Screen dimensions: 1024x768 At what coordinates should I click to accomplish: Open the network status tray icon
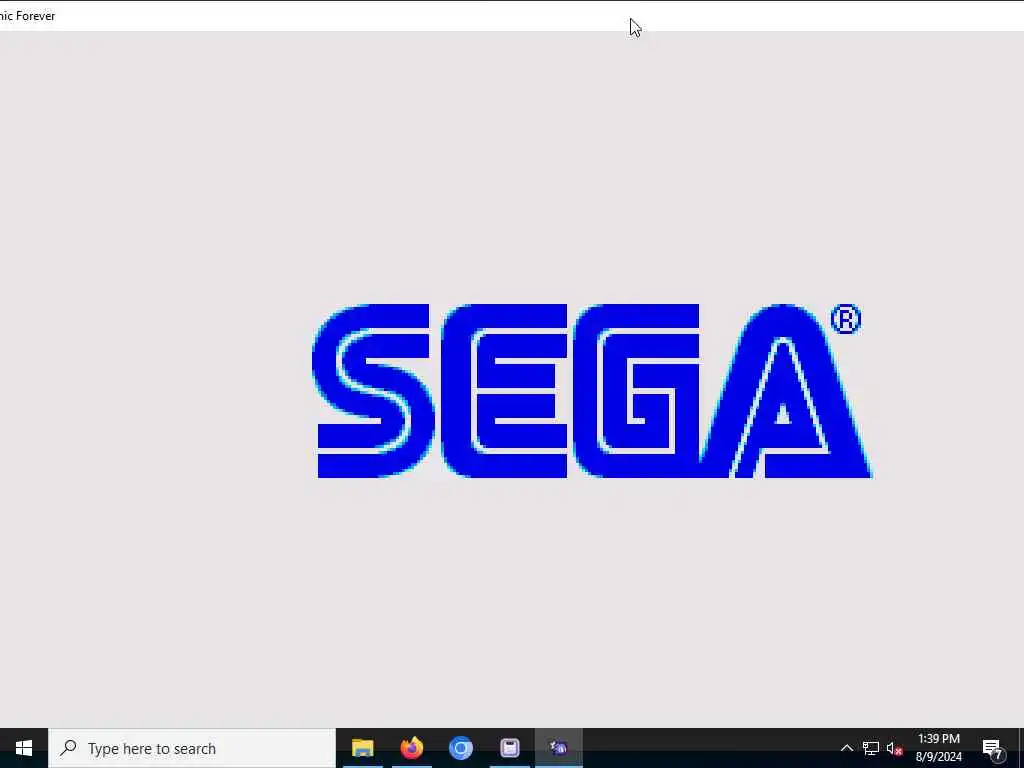[x=870, y=748]
